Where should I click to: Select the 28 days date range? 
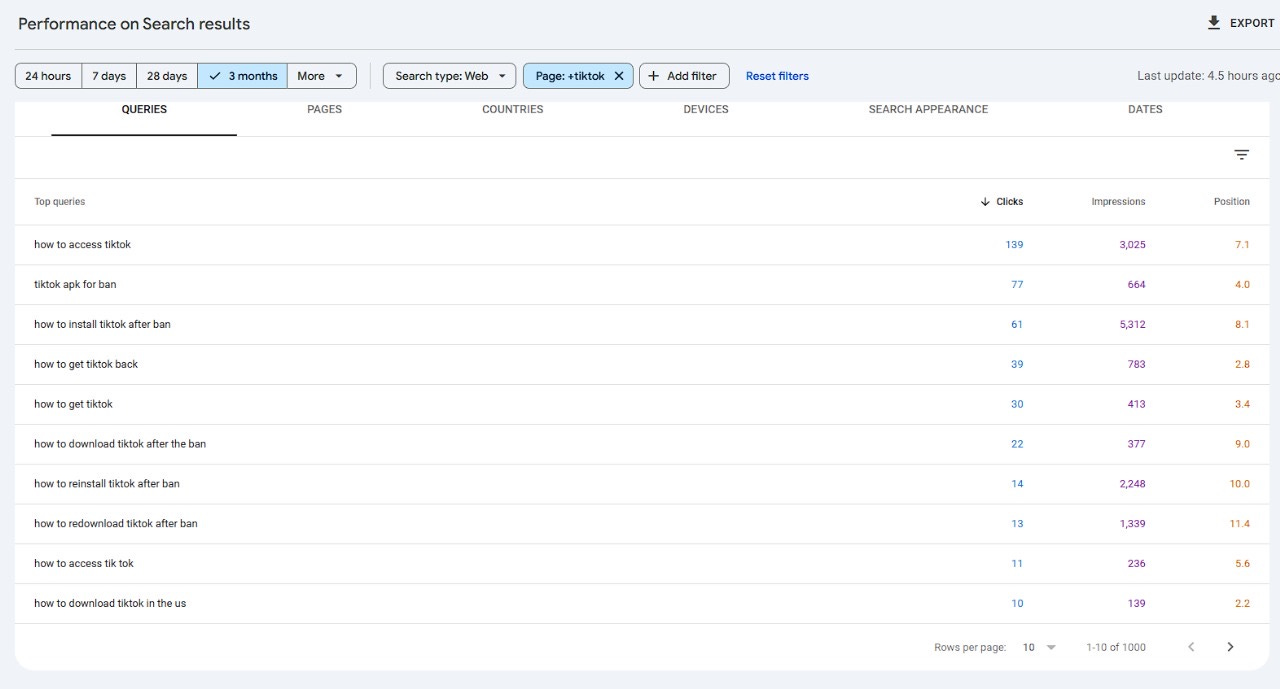click(167, 76)
